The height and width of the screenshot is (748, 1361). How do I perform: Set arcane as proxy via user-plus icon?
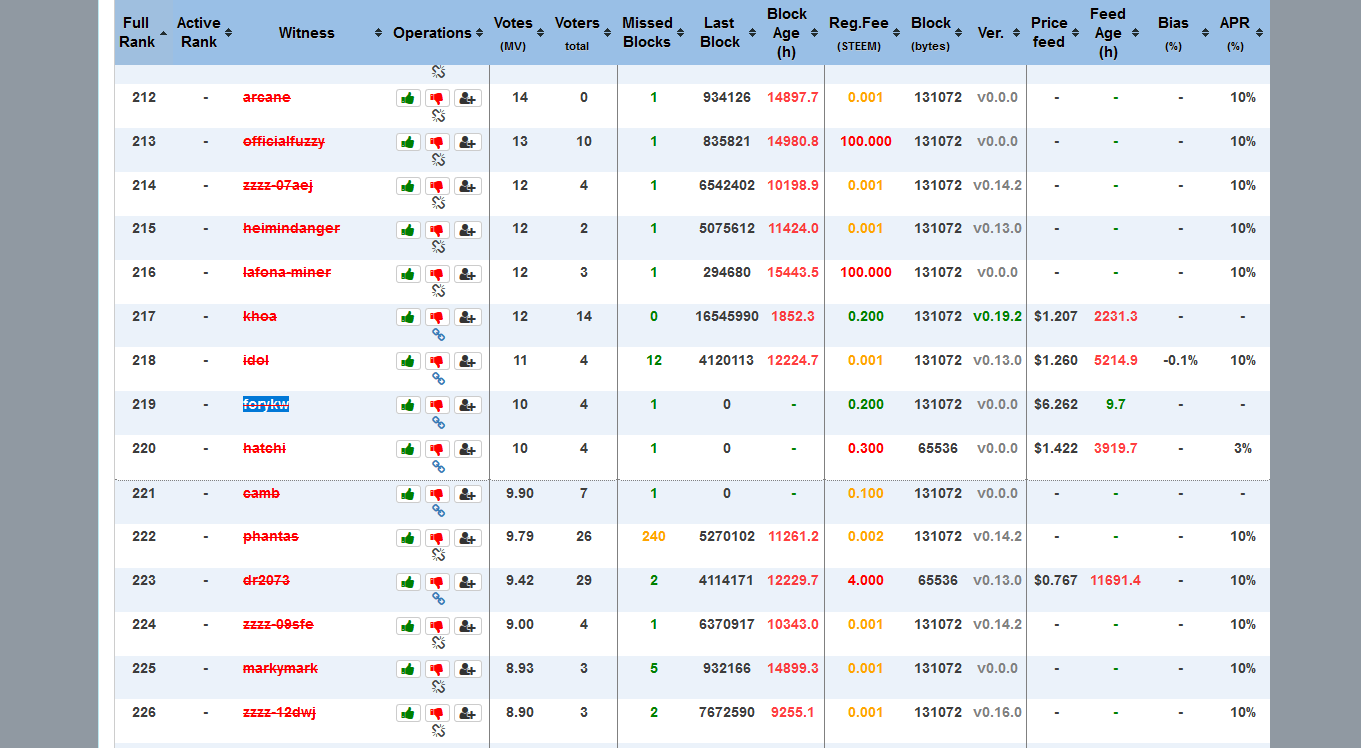point(468,98)
